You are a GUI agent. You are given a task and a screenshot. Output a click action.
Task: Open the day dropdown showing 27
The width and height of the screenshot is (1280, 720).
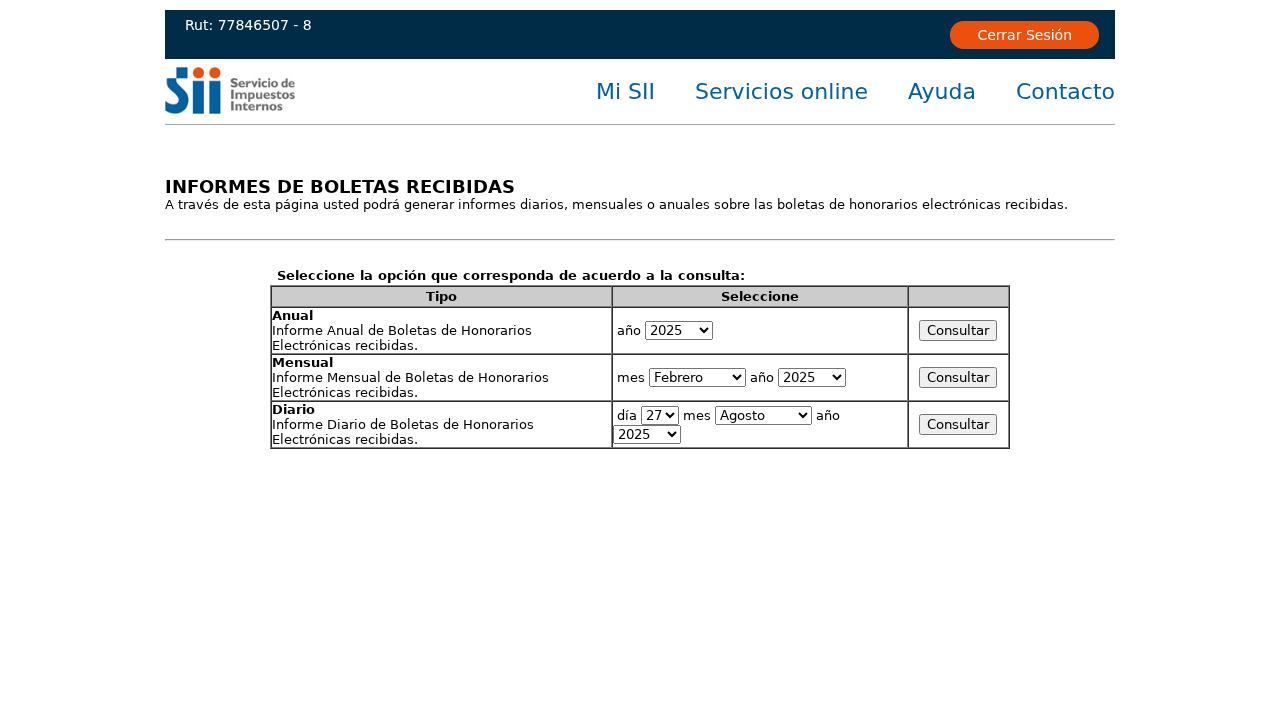(660, 415)
